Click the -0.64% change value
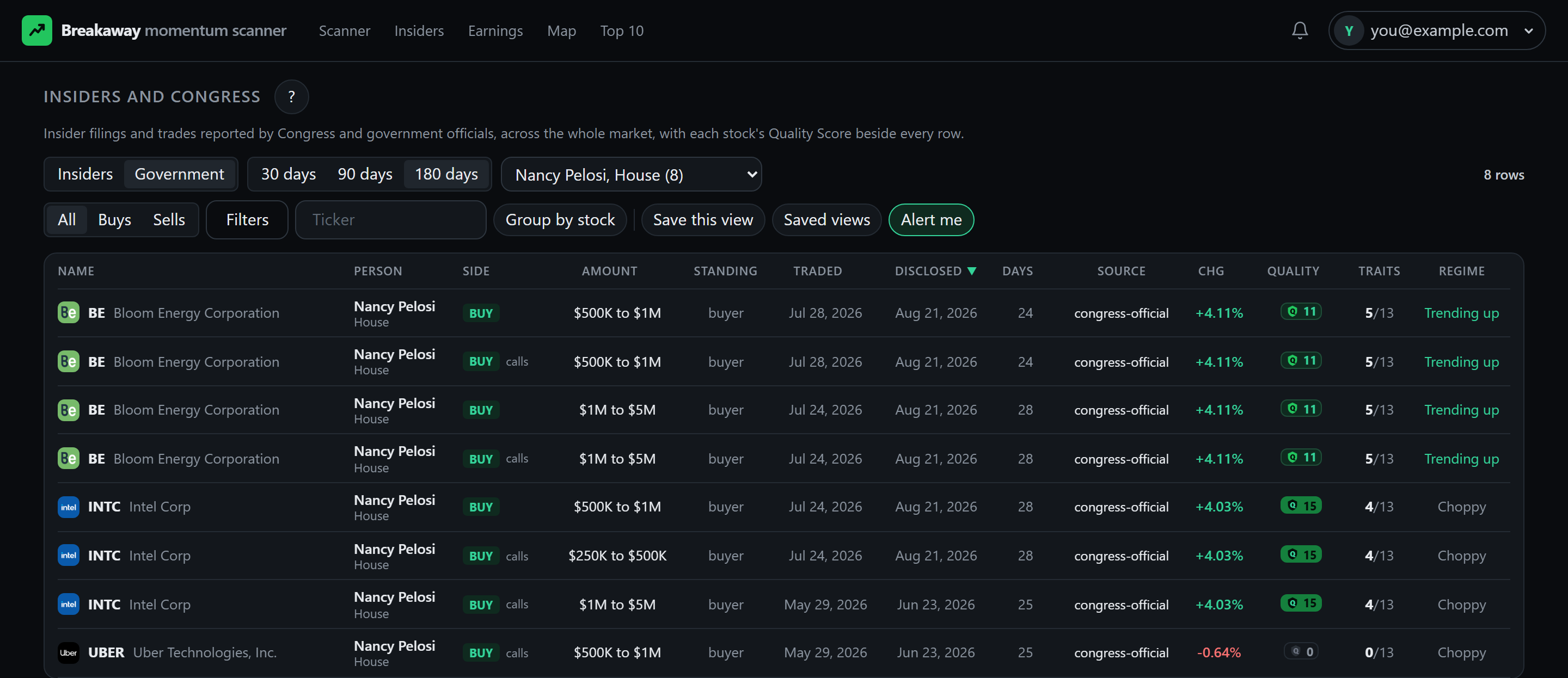1568x678 pixels. (1218, 652)
